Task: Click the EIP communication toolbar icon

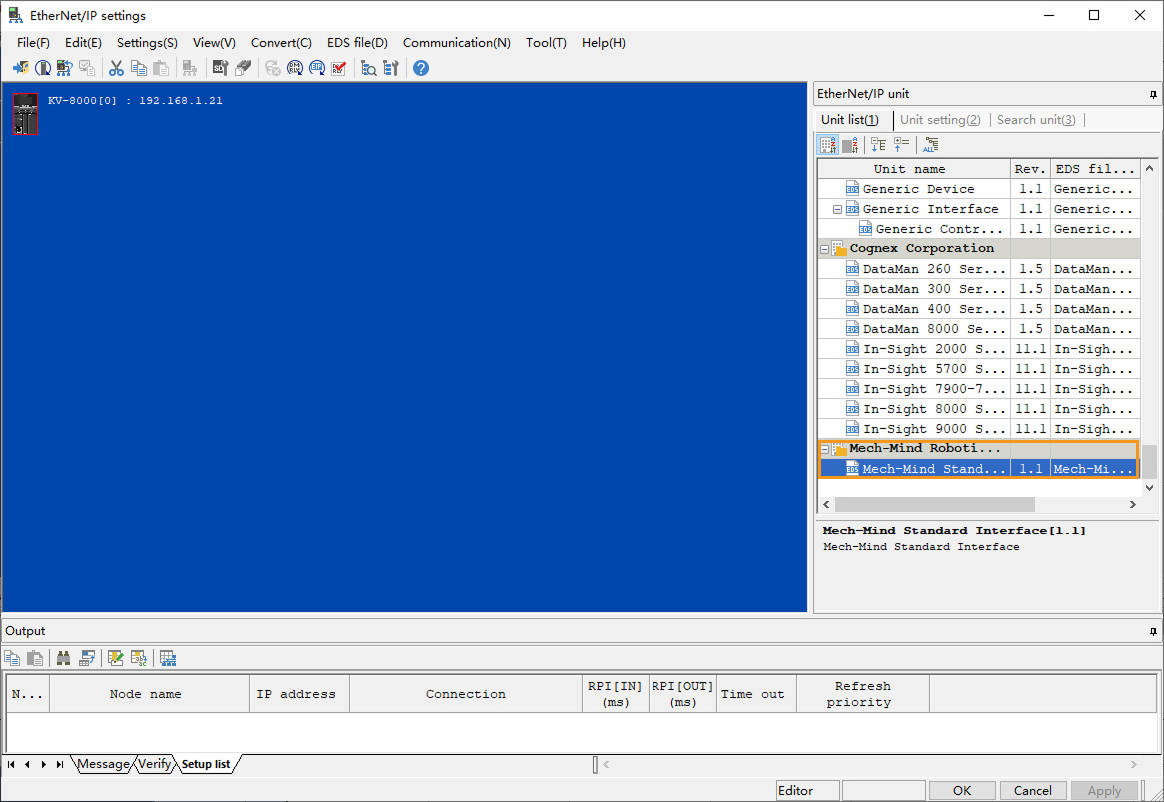Action: click(x=318, y=67)
